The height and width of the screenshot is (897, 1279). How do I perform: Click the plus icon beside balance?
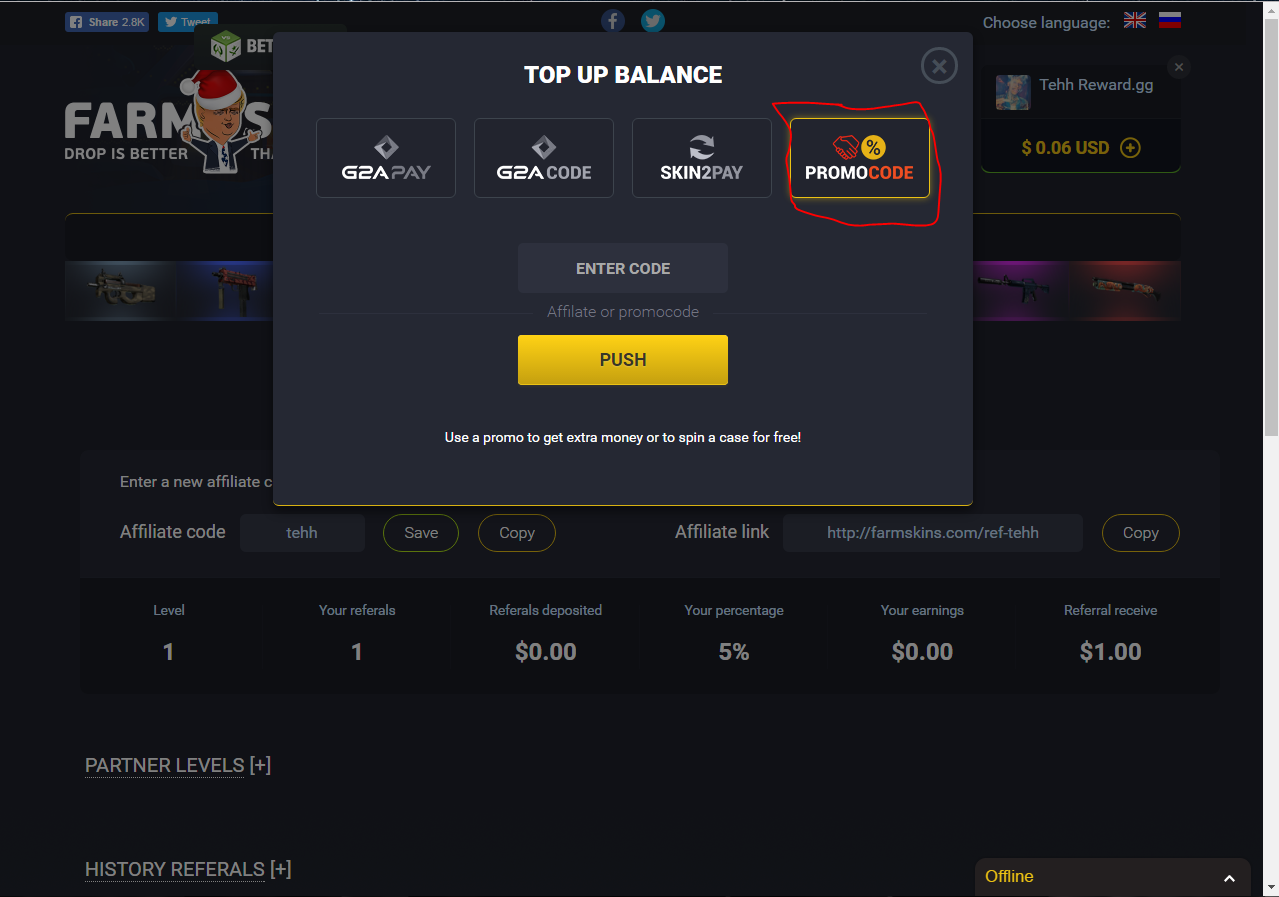point(1130,148)
